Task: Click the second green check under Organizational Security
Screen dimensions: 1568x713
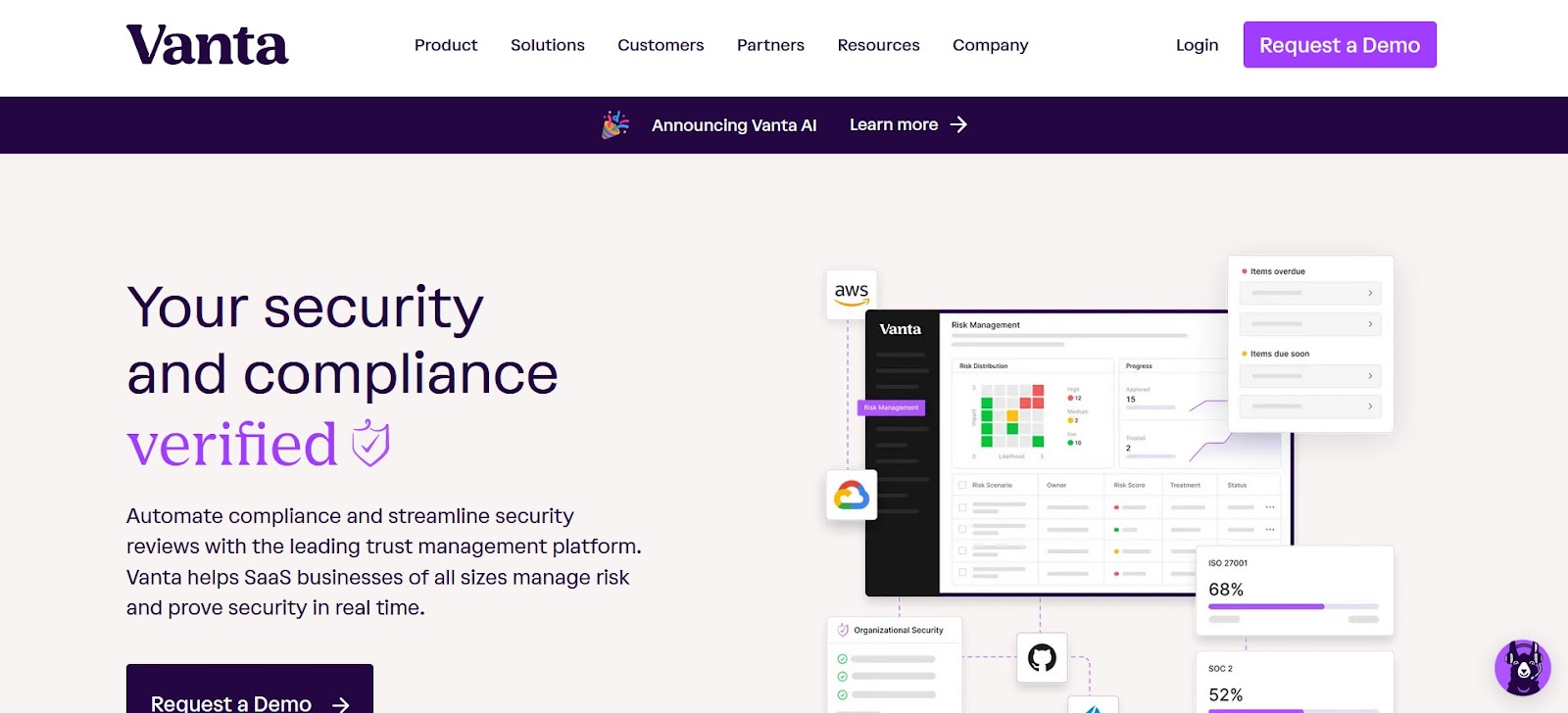Action: (842, 676)
